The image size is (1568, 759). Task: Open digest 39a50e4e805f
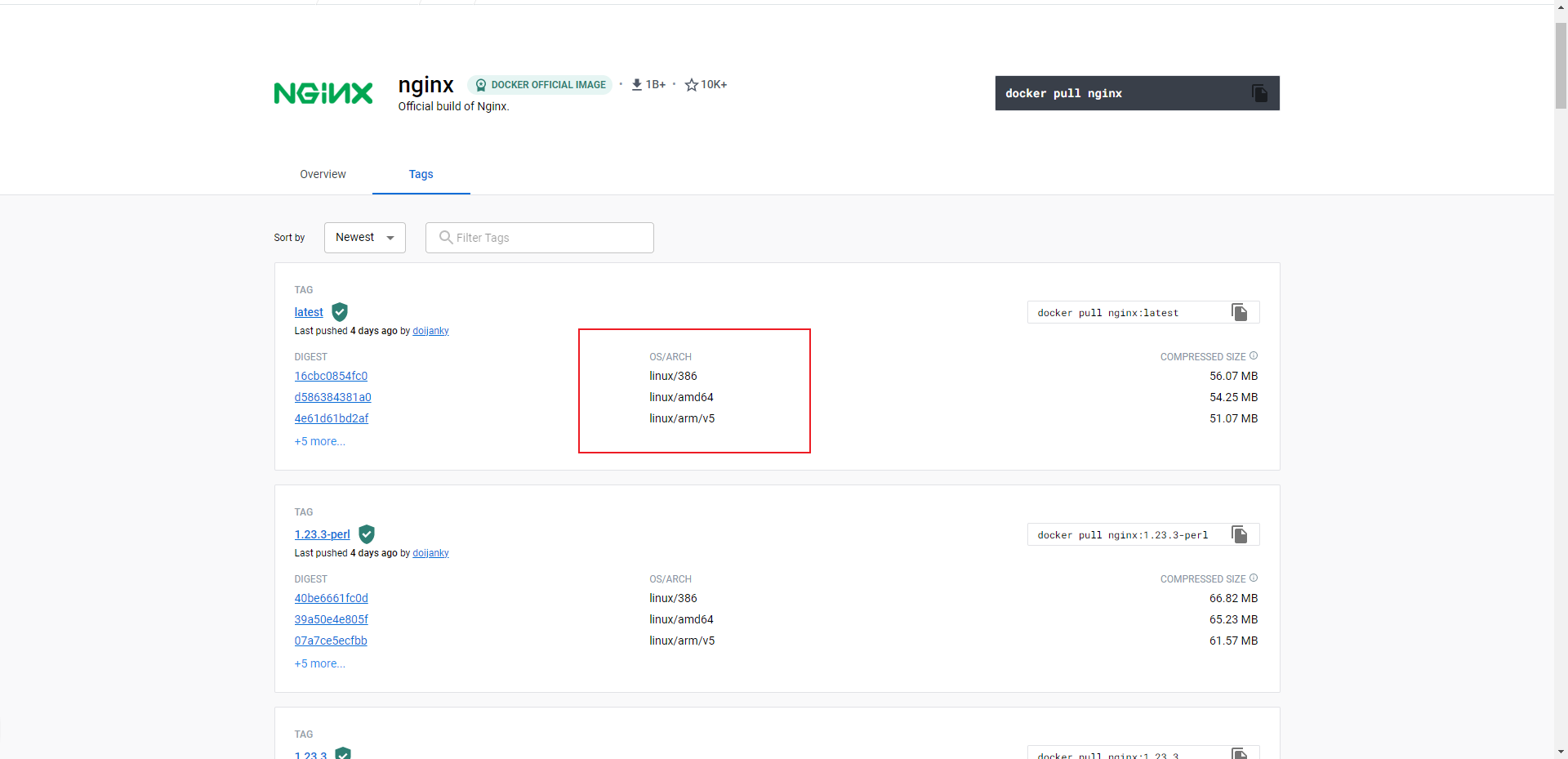point(332,619)
